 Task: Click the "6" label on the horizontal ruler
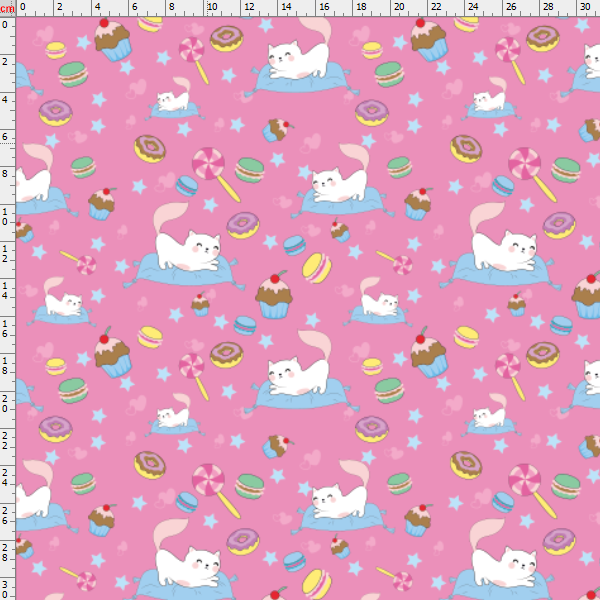click(135, 7)
